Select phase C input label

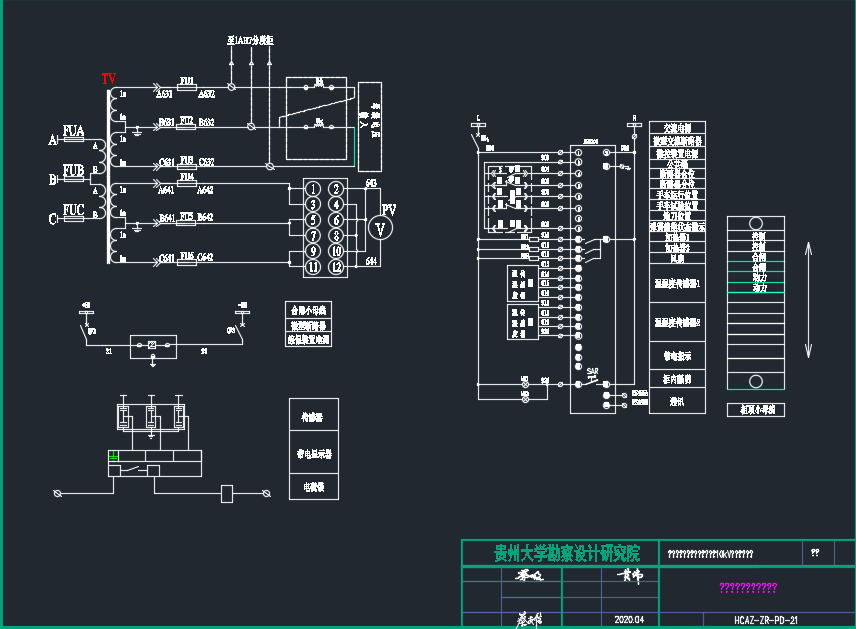pyautogui.click(x=52, y=219)
